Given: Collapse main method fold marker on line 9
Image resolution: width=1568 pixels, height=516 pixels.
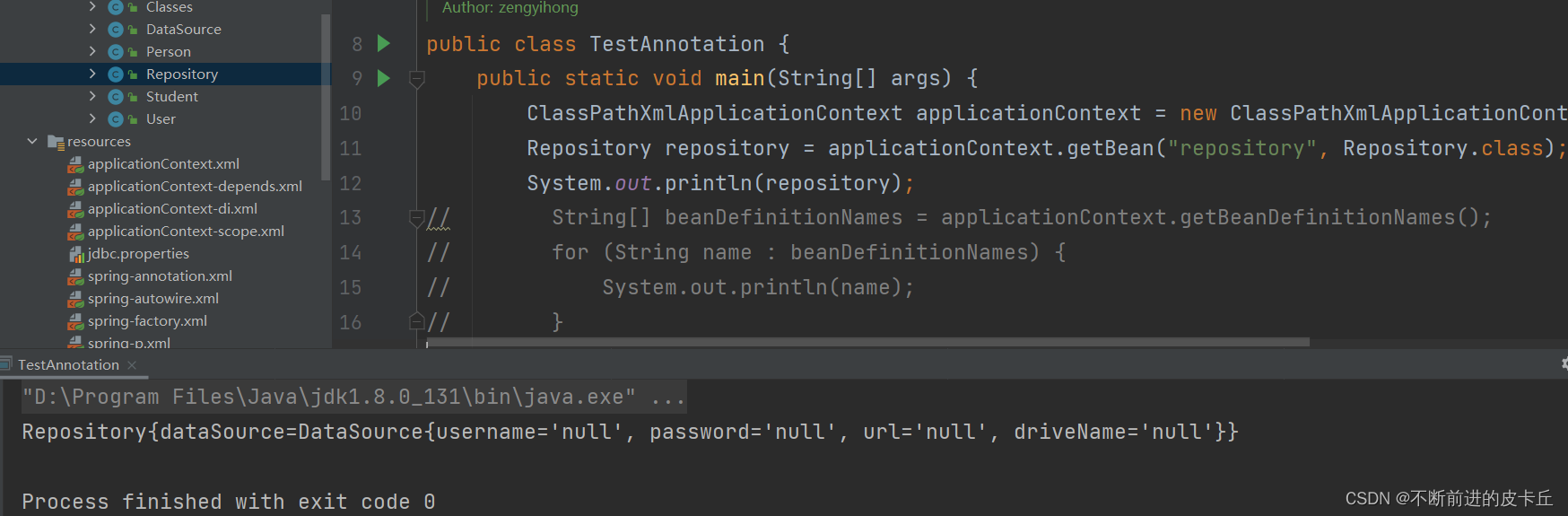Looking at the screenshot, I should click(x=417, y=79).
